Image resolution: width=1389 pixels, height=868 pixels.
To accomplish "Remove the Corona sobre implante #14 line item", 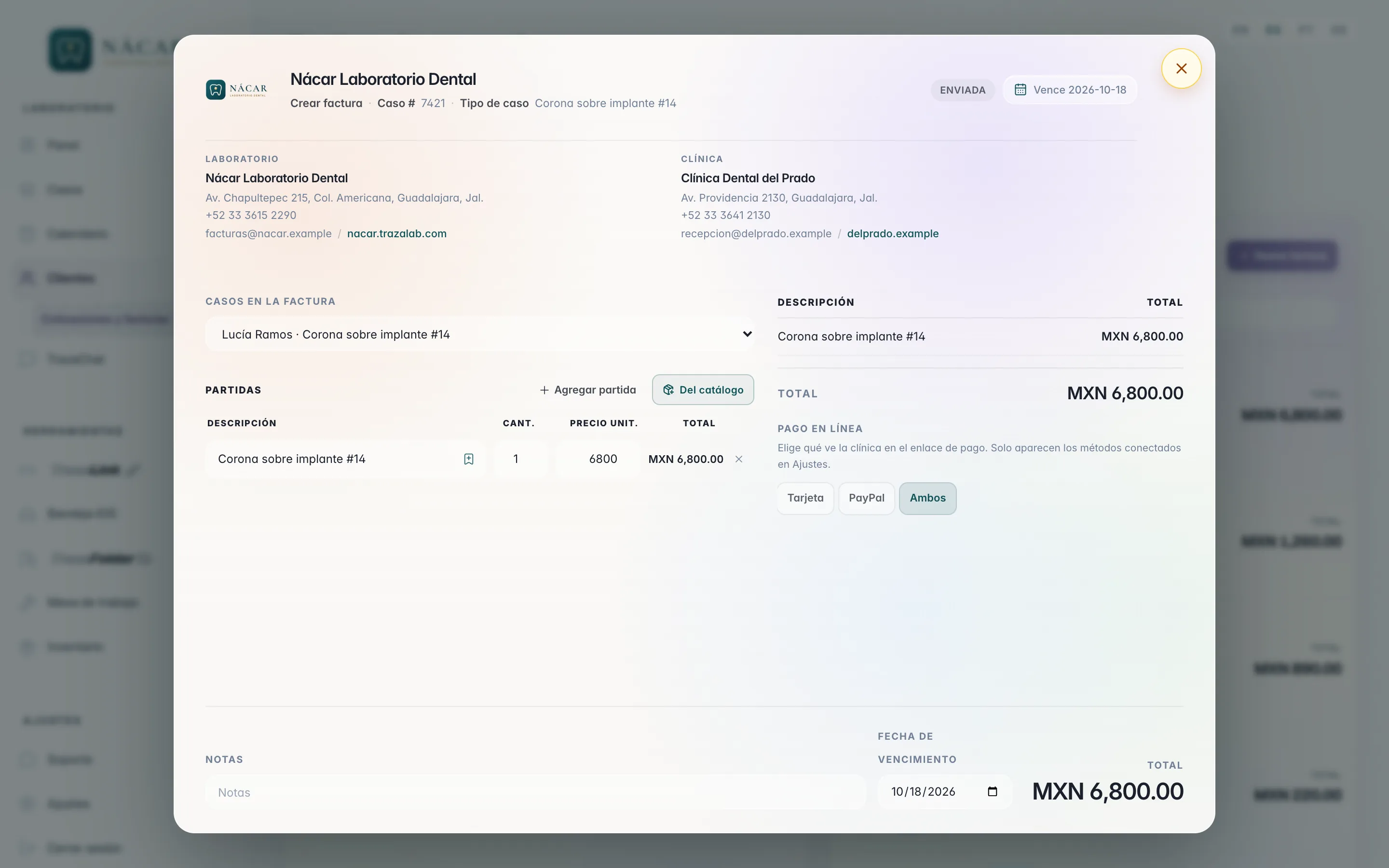I will [x=739, y=459].
